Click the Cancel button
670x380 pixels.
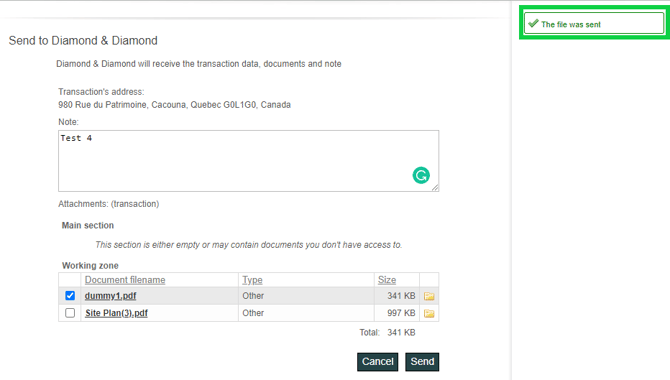point(378,362)
